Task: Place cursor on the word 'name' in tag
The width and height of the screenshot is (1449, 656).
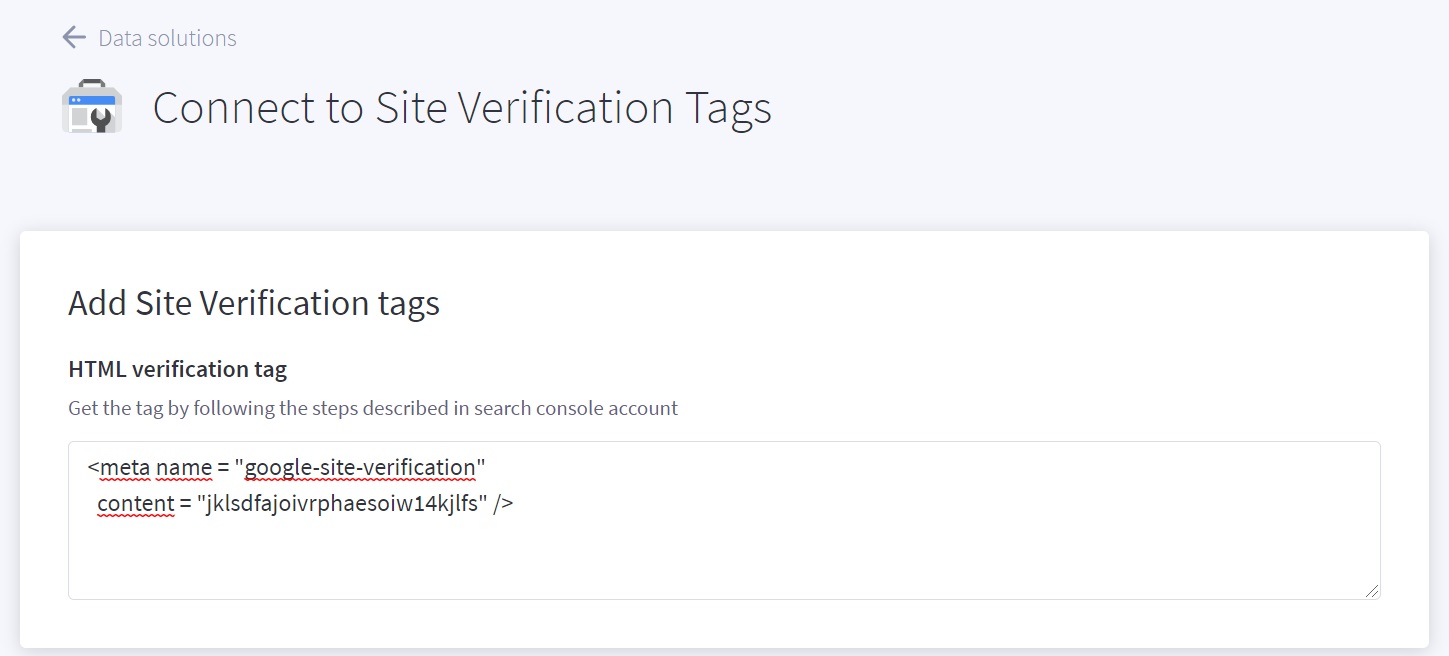Action: tap(183, 468)
